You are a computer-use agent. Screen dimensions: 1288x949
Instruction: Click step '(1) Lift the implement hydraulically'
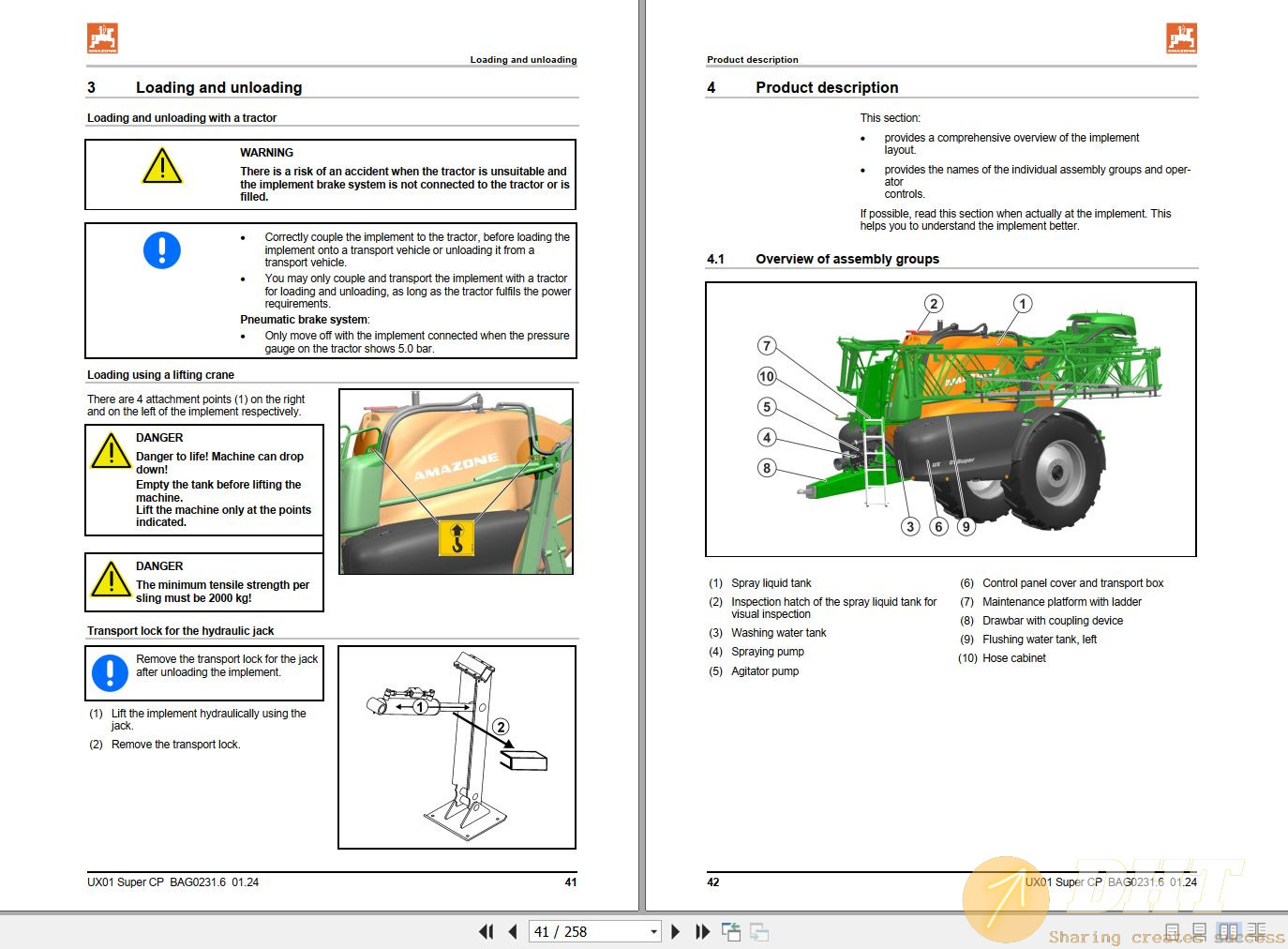pos(198,719)
